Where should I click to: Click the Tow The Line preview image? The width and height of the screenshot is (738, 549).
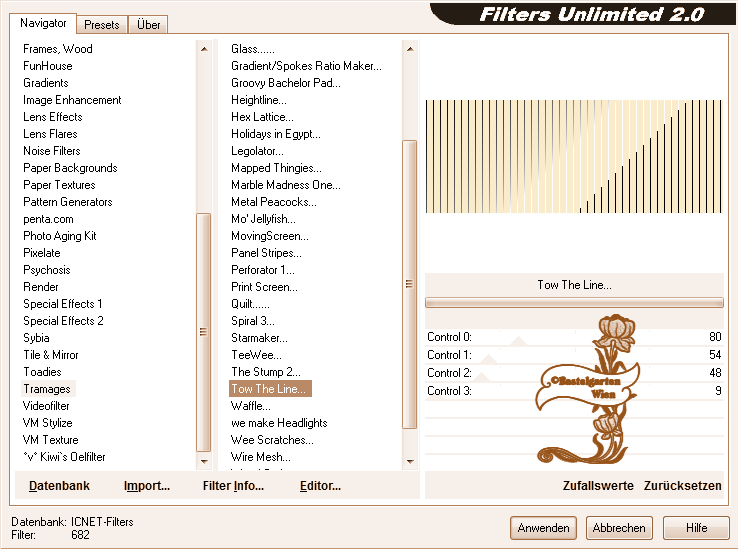click(x=574, y=156)
